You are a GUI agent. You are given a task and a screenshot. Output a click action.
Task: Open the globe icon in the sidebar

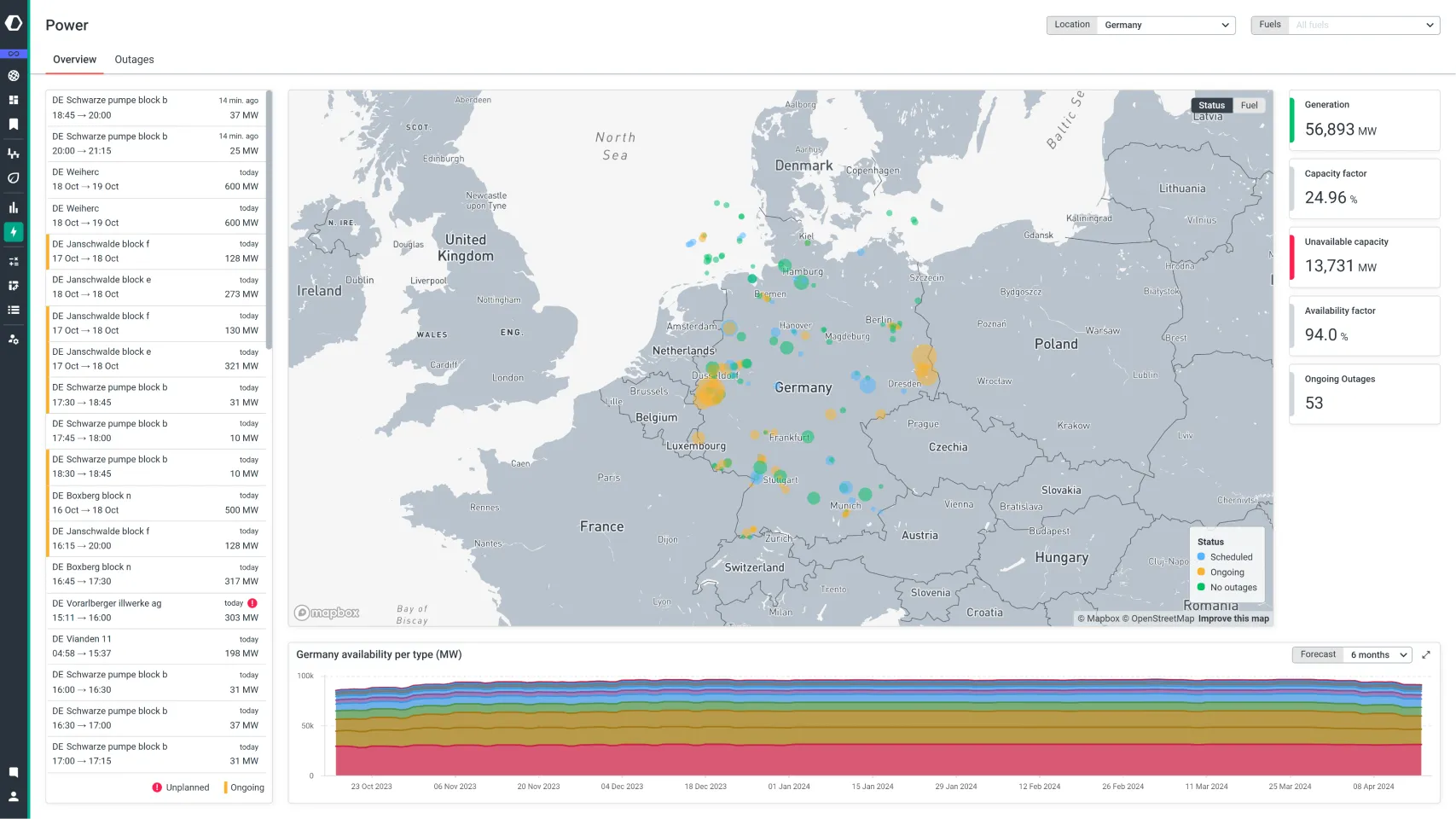pos(13,75)
